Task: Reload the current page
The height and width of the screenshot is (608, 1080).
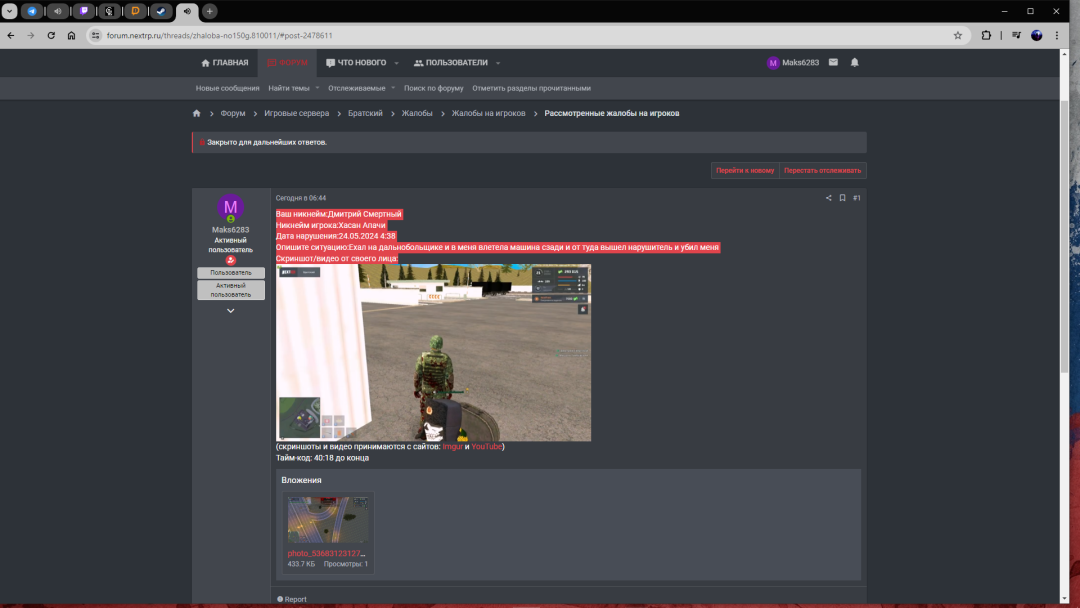Action: click(x=51, y=35)
